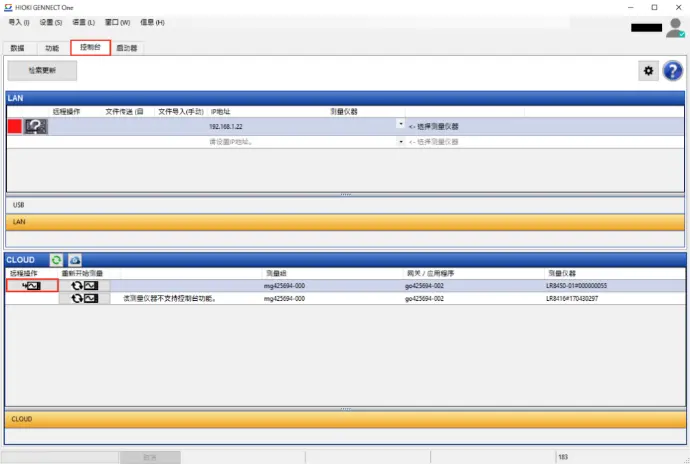Click the 请设置IP地址 input field
This screenshot has width=690, height=464.
pos(300,142)
